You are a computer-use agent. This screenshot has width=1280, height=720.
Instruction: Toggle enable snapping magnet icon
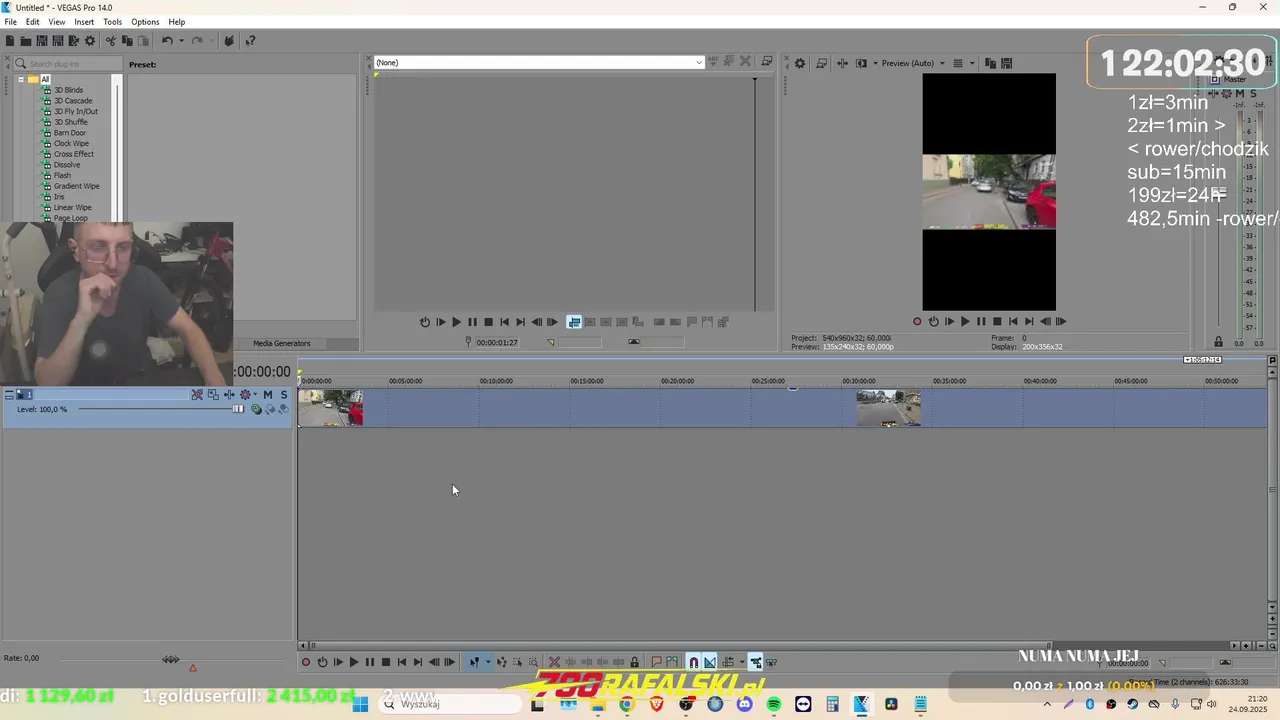pos(693,662)
